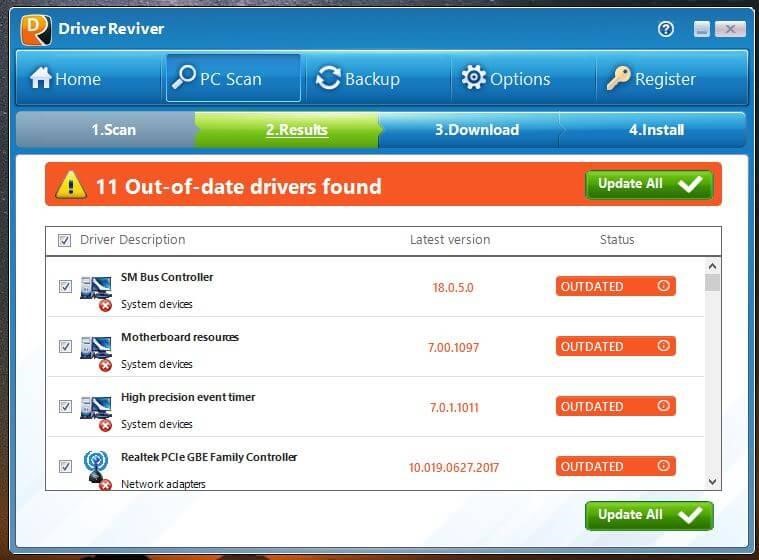
Task: Click OUTDATED button for Realtek PCIe GBE
Action: pos(615,466)
